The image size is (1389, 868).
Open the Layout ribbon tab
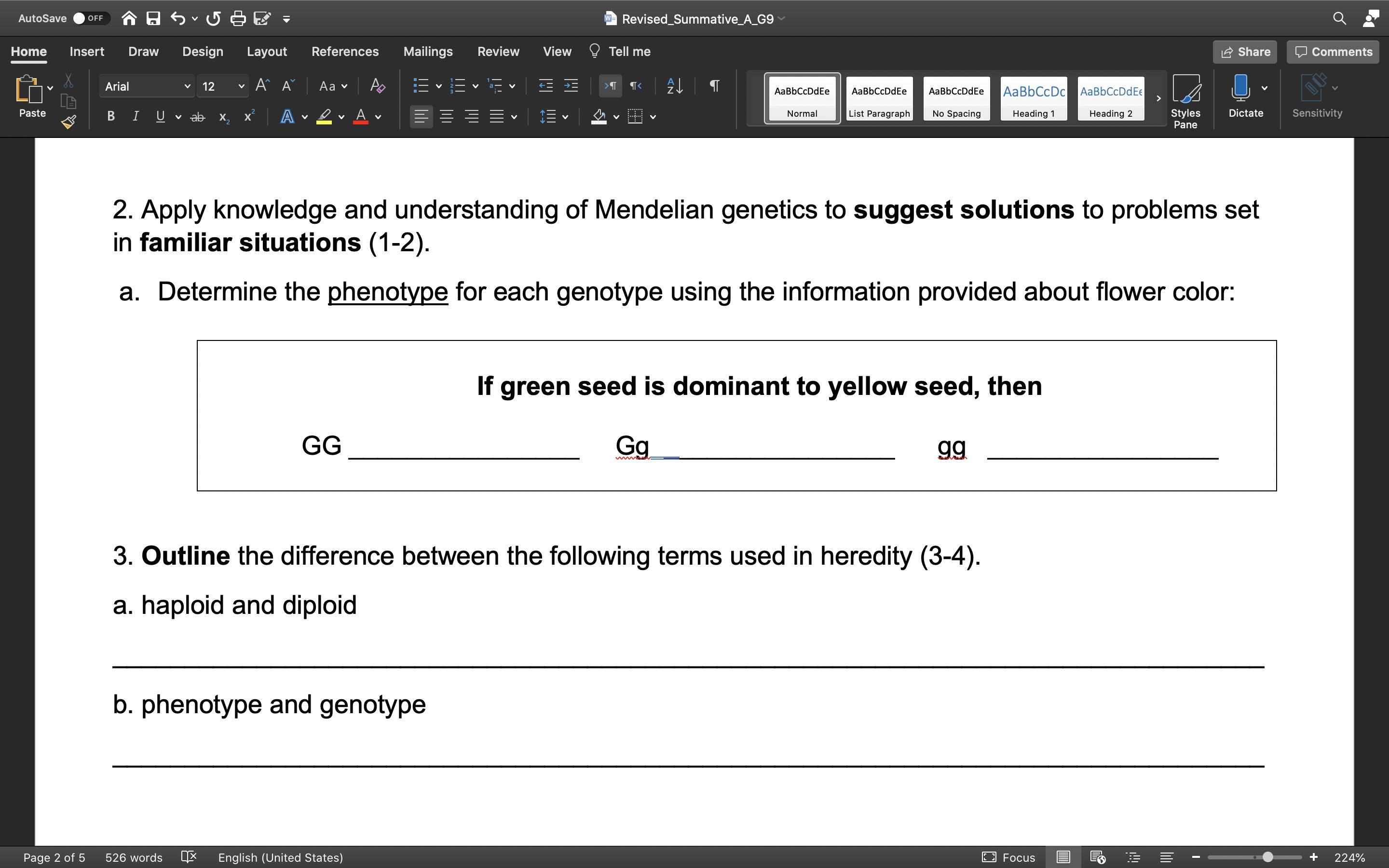[x=267, y=52]
